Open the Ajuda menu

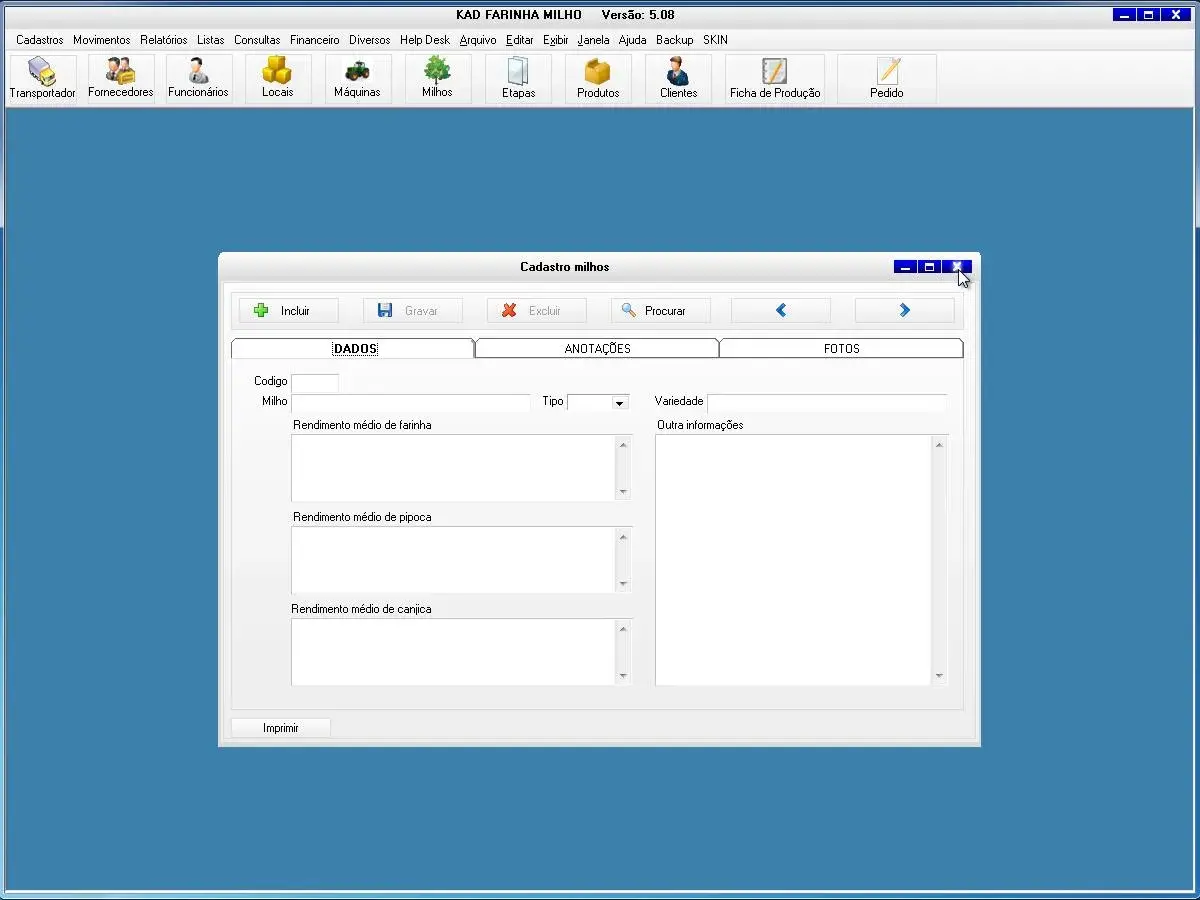(x=633, y=40)
